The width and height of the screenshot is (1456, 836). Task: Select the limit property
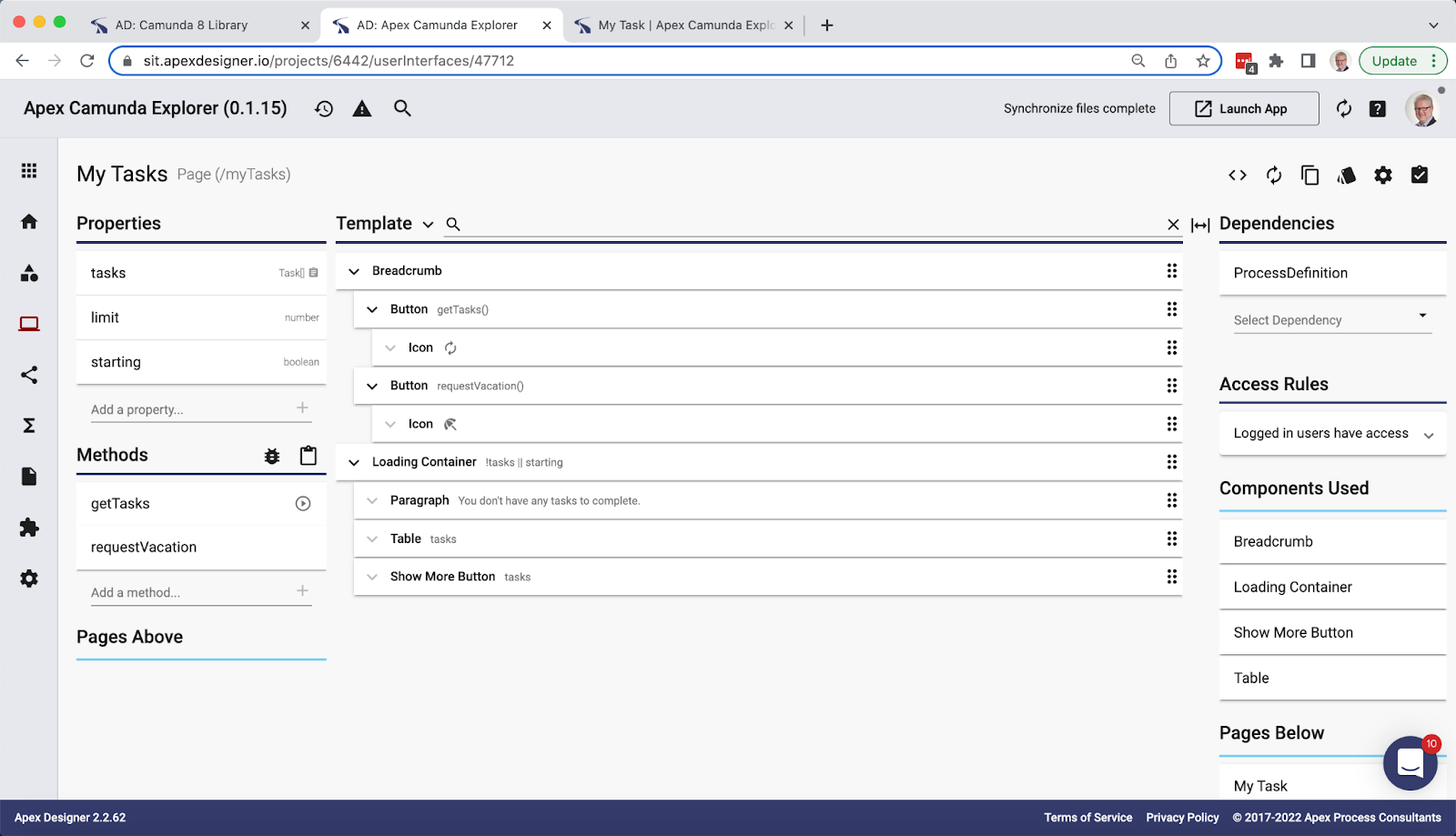[x=201, y=317]
